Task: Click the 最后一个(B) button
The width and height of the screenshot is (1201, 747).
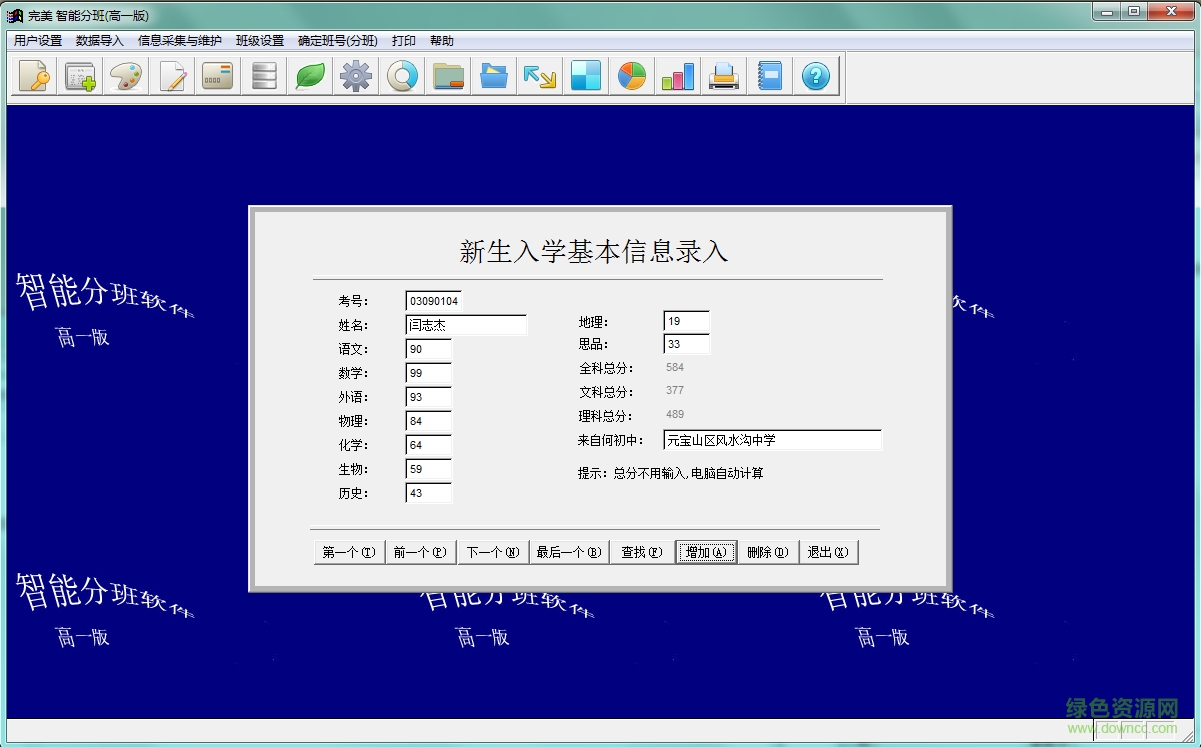Action: coord(568,551)
